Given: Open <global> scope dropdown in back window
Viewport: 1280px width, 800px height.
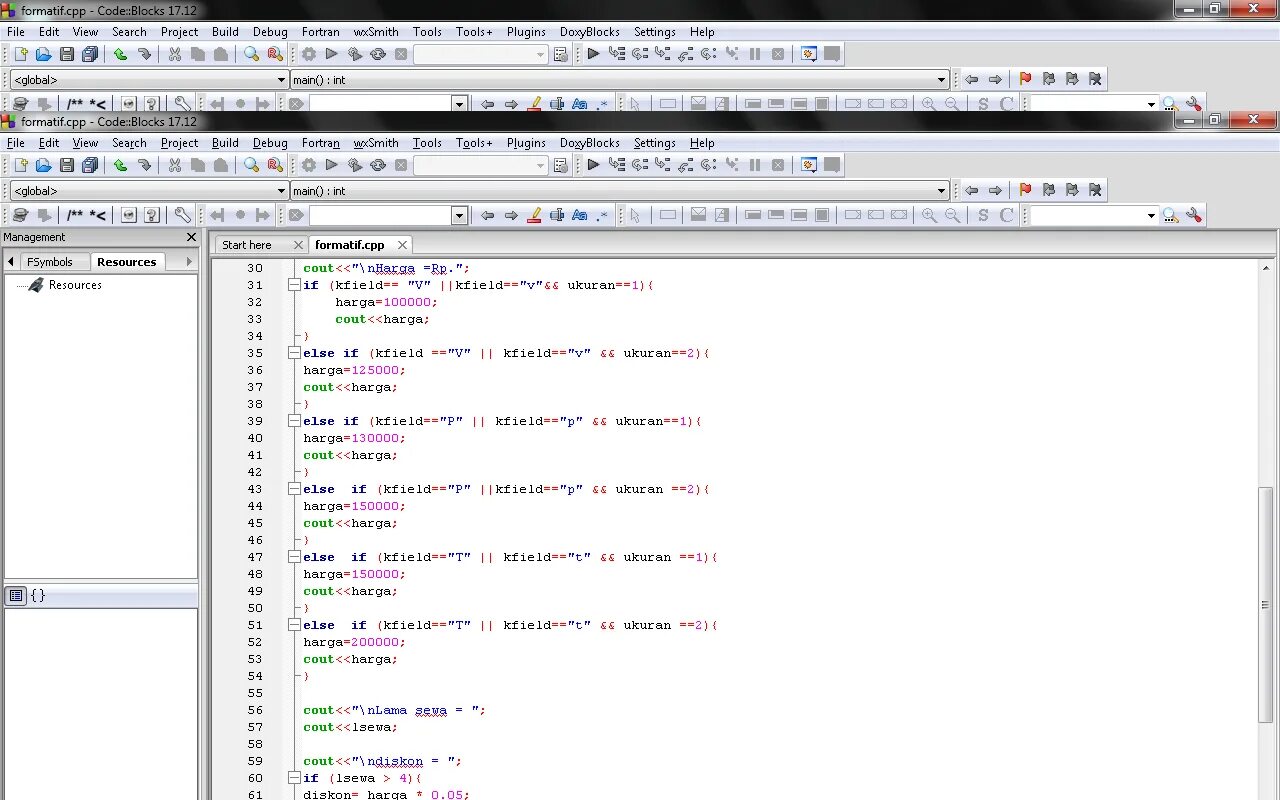Looking at the screenshot, I should [x=281, y=80].
